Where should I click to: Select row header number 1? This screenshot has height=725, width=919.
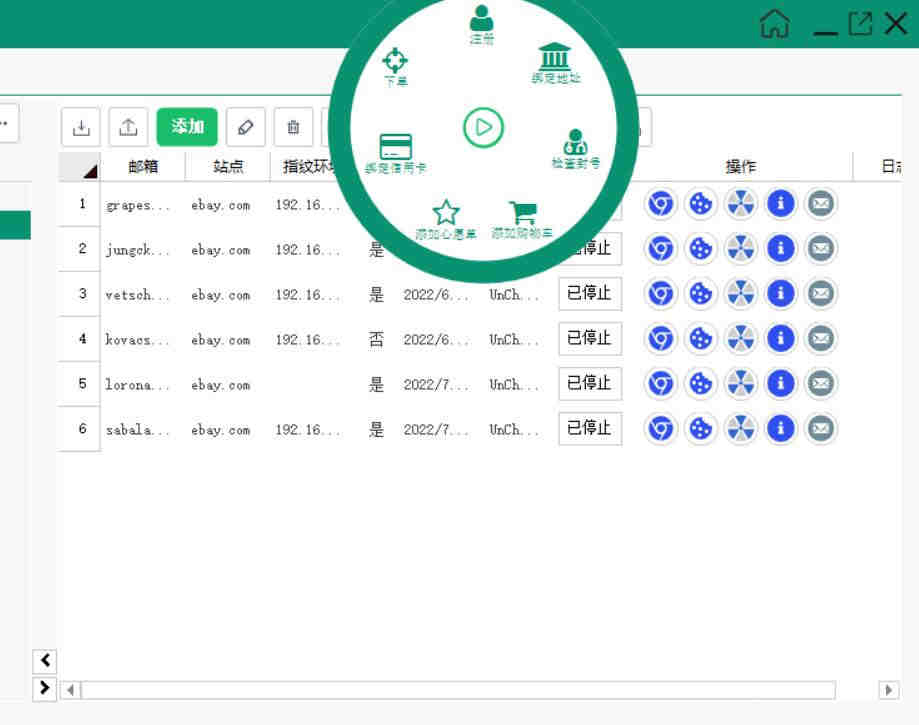tap(80, 203)
